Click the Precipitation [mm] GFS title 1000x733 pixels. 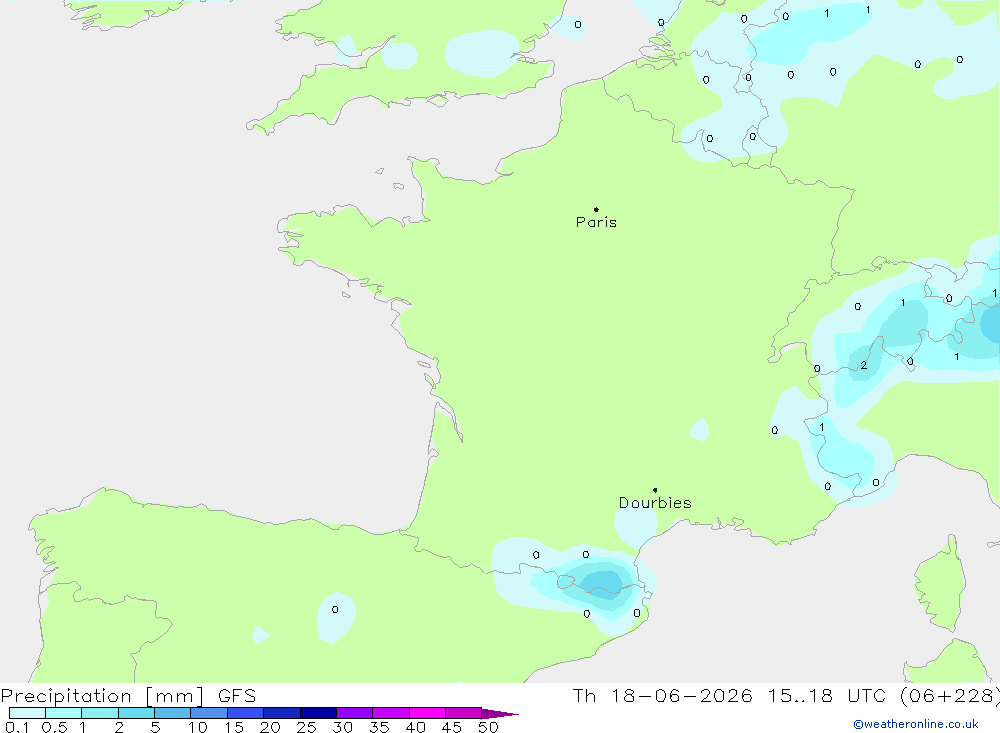pyautogui.click(x=128, y=695)
